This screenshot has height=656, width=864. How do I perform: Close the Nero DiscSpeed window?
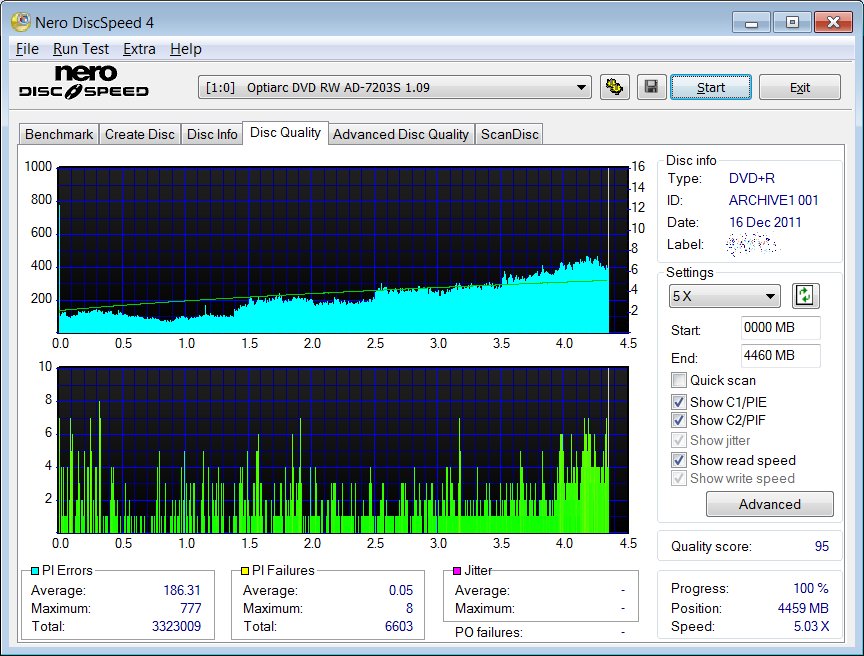pos(833,22)
